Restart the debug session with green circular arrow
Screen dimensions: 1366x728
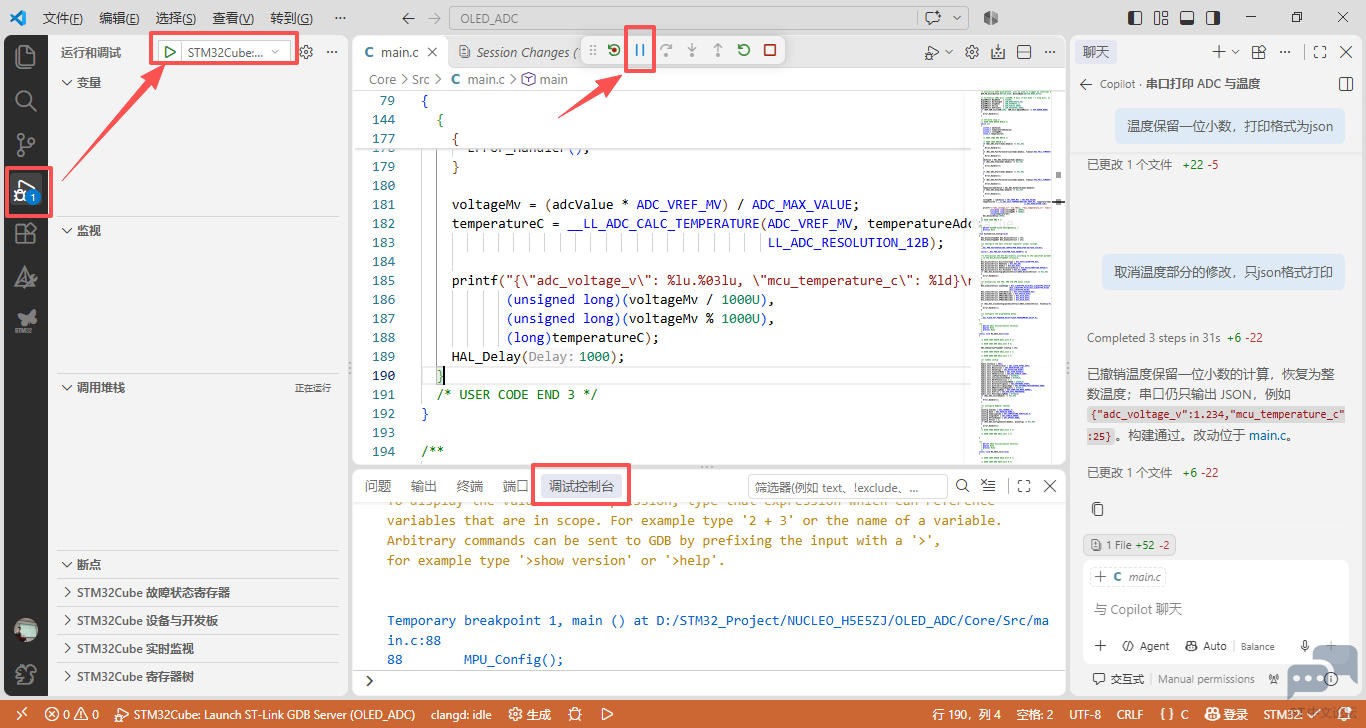pos(744,51)
